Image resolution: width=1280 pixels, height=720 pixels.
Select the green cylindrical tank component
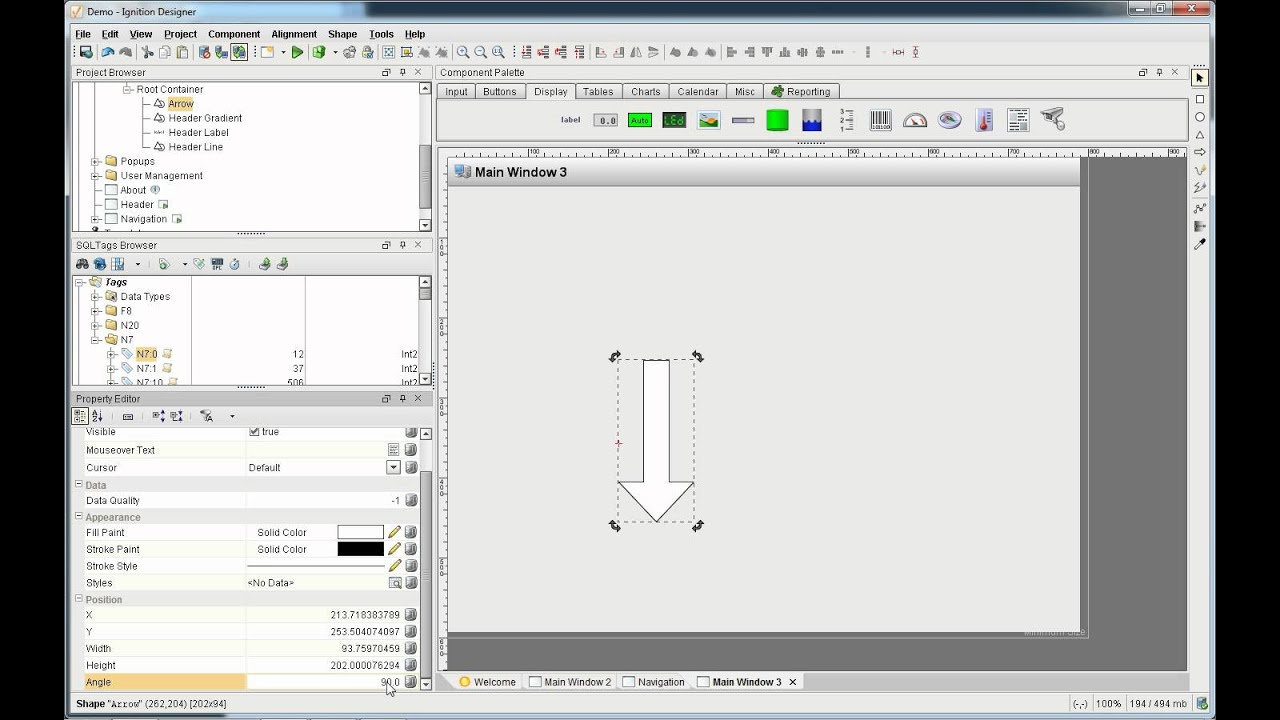[x=777, y=120]
